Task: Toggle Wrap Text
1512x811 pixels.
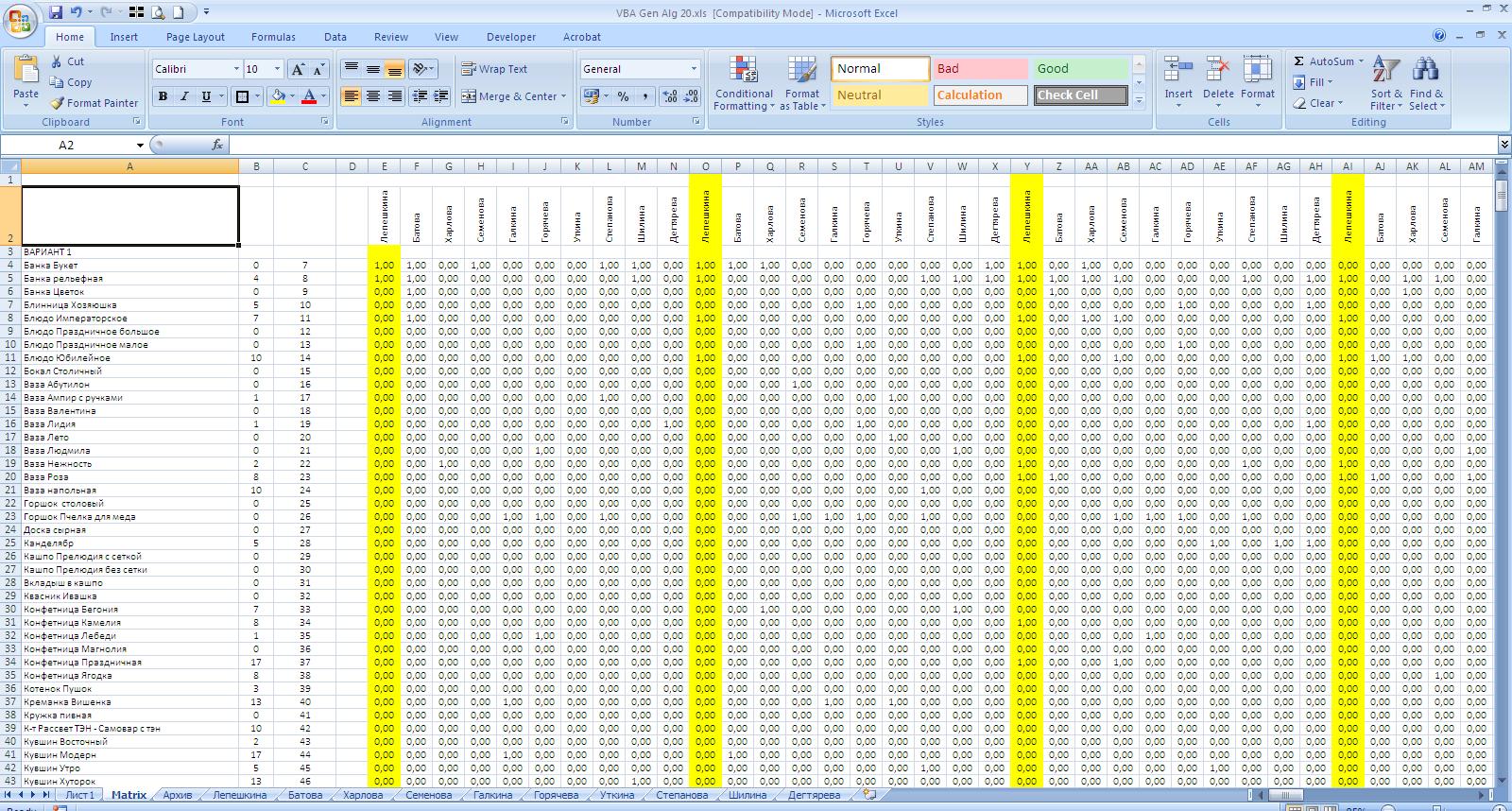Action: [494, 69]
